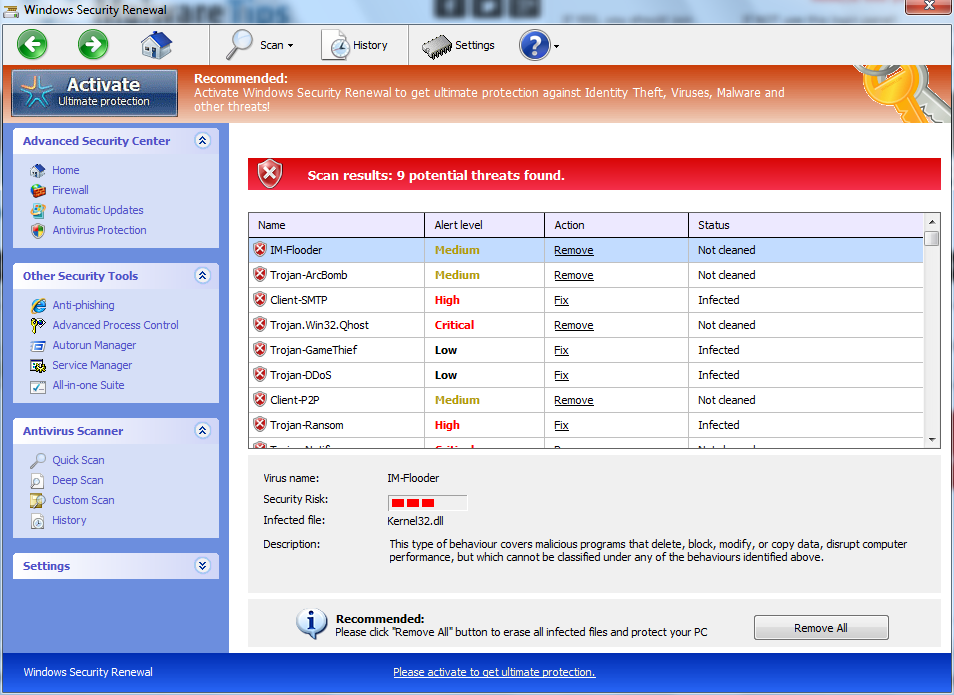This screenshot has width=954, height=695.
Task: Expand the Settings sidebar panel
Action: tap(203, 566)
